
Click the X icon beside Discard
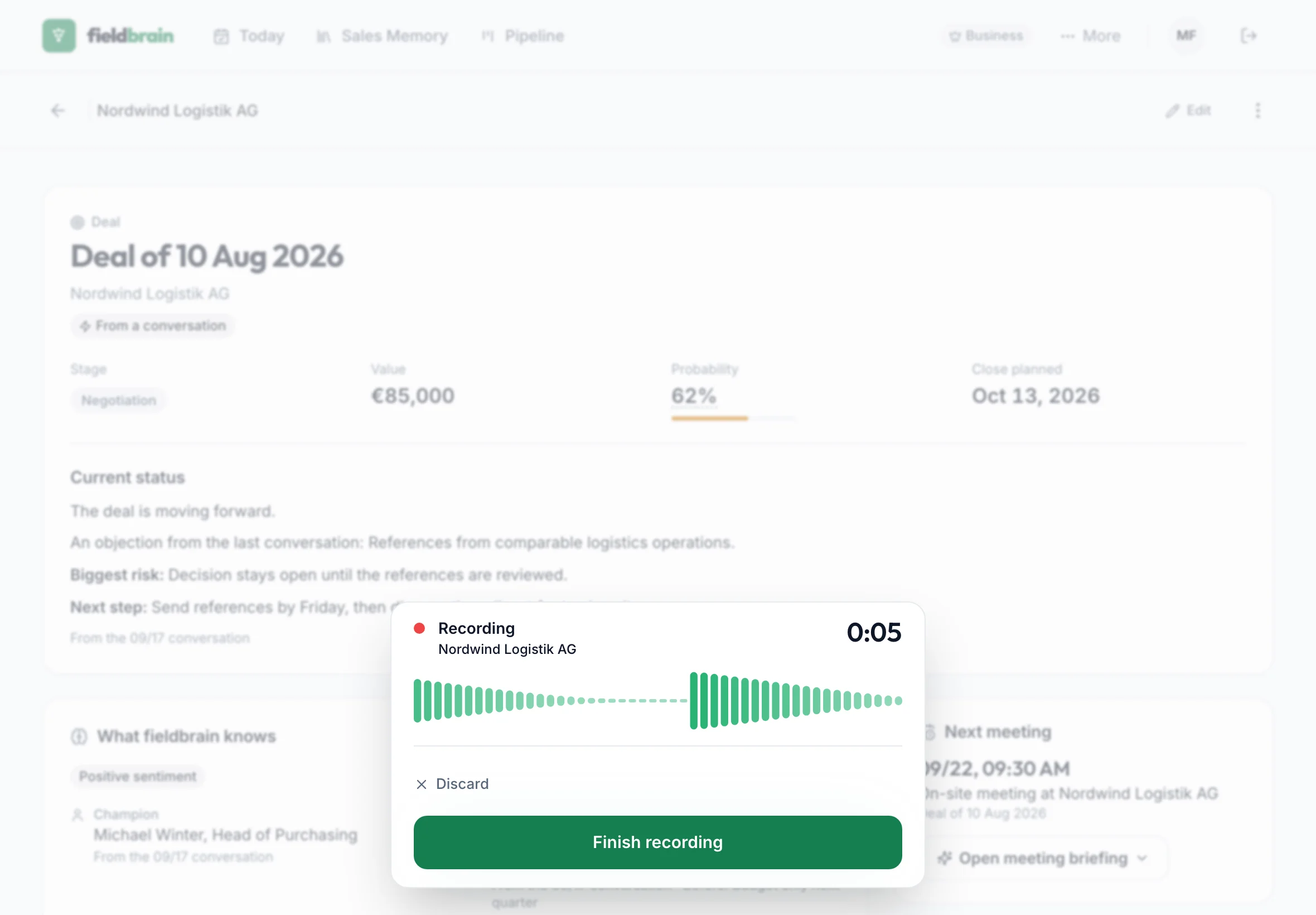coord(422,784)
